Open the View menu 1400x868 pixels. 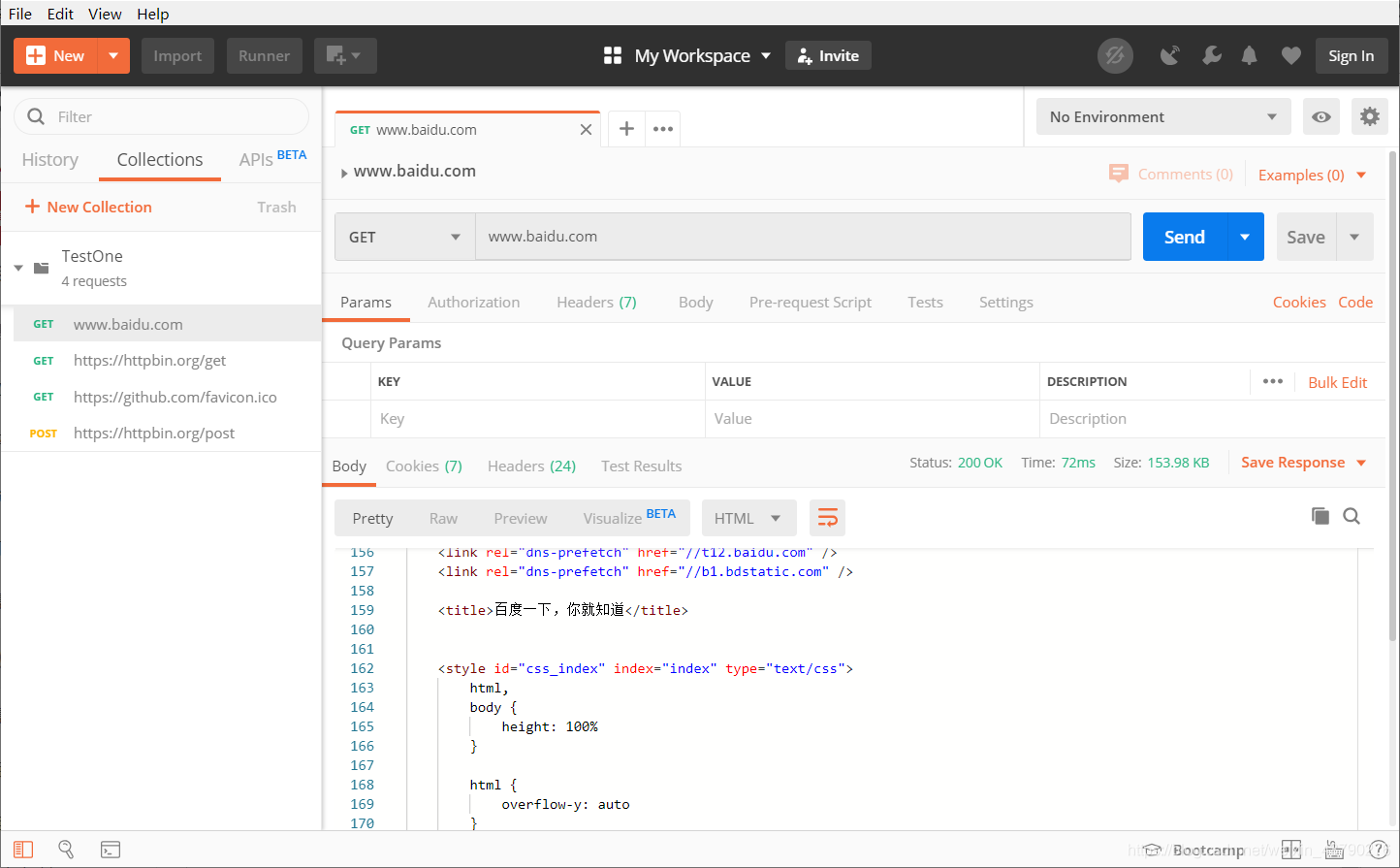click(105, 14)
